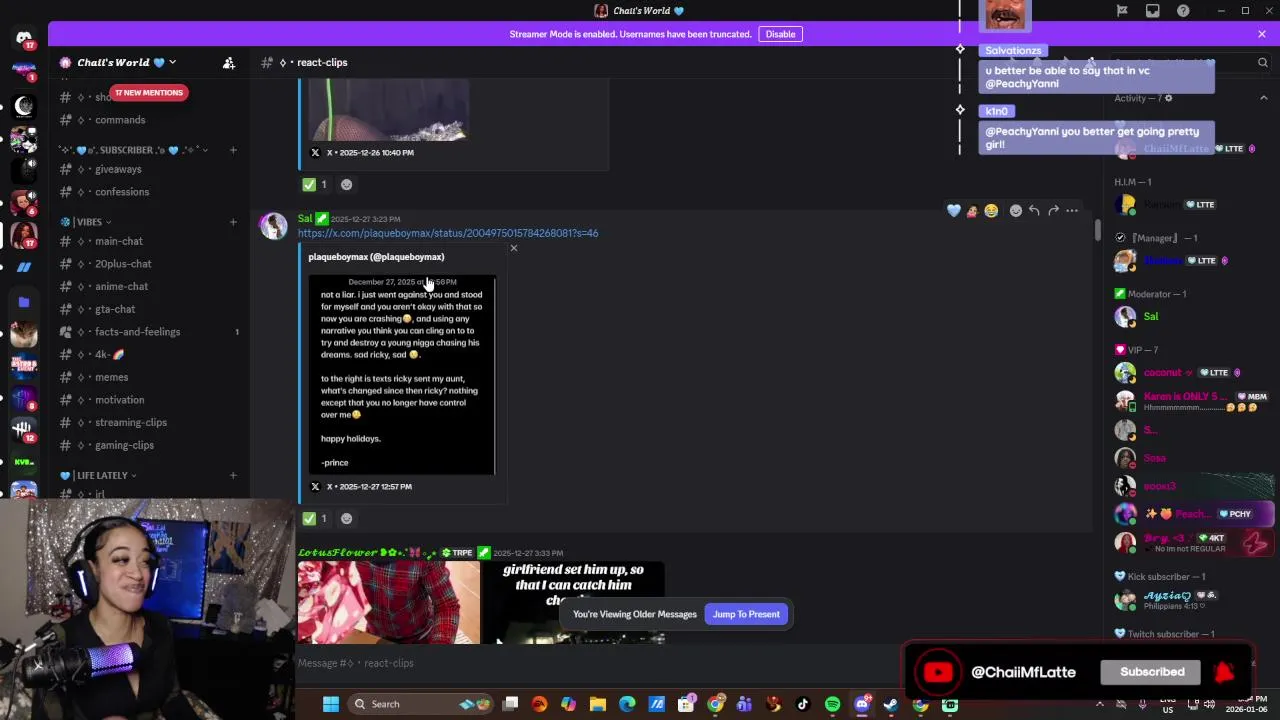Open the plaqueboymax x.com status link
This screenshot has height=720, width=1280.
(x=448, y=233)
